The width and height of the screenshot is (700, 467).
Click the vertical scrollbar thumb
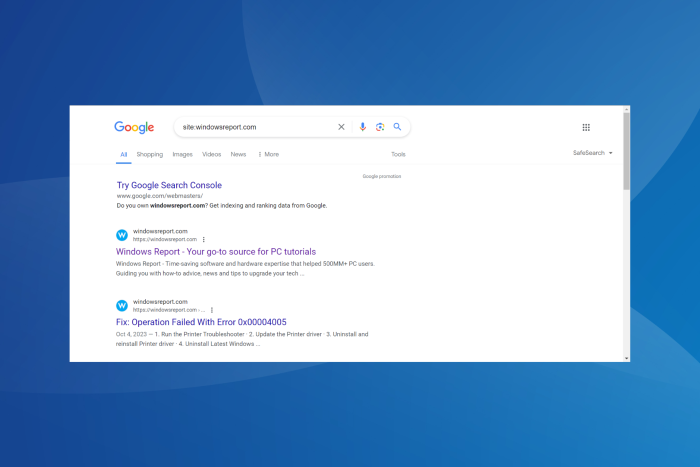pos(627,151)
